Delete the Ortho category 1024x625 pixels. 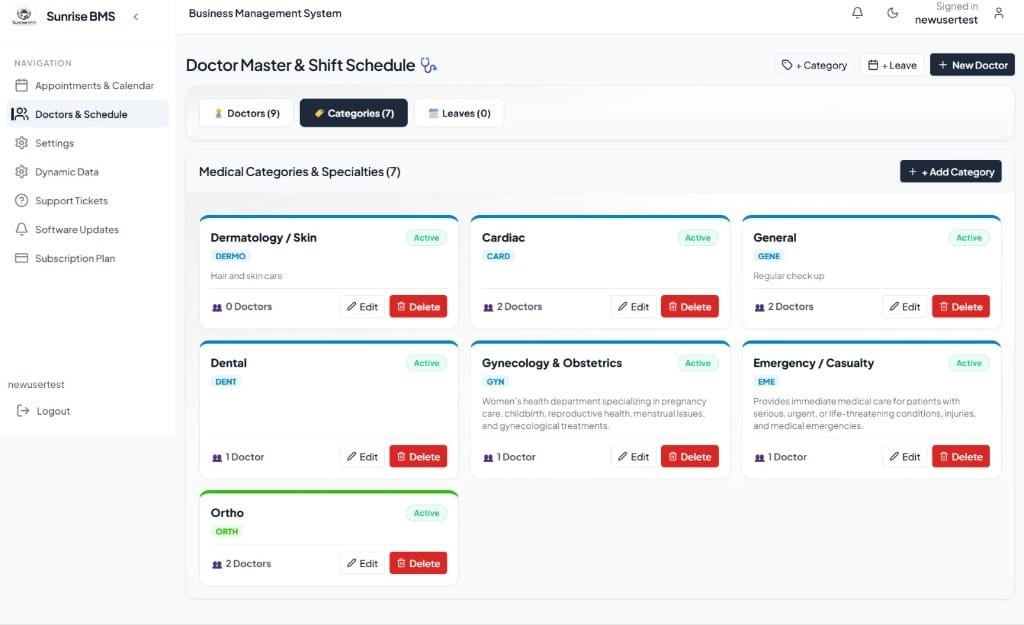coord(419,564)
